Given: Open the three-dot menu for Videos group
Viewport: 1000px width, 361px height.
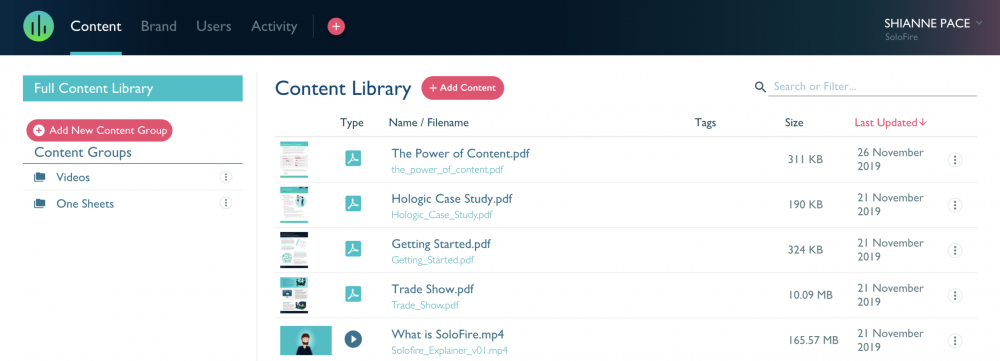Looking at the screenshot, I should [x=225, y=177].
